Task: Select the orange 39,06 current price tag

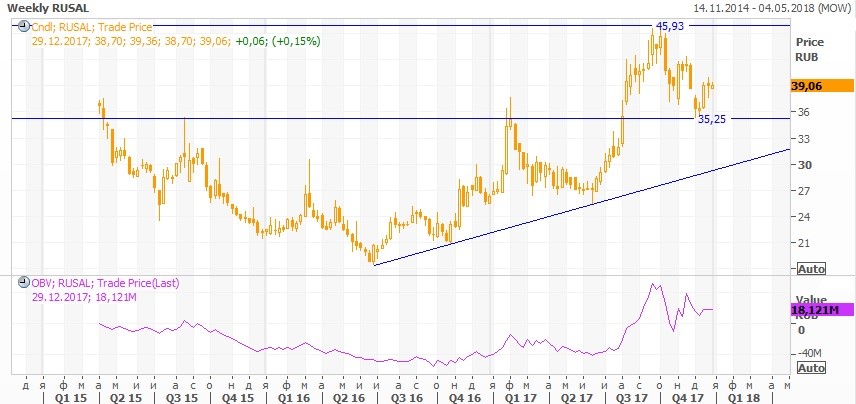Action: (x=808, y=88)
